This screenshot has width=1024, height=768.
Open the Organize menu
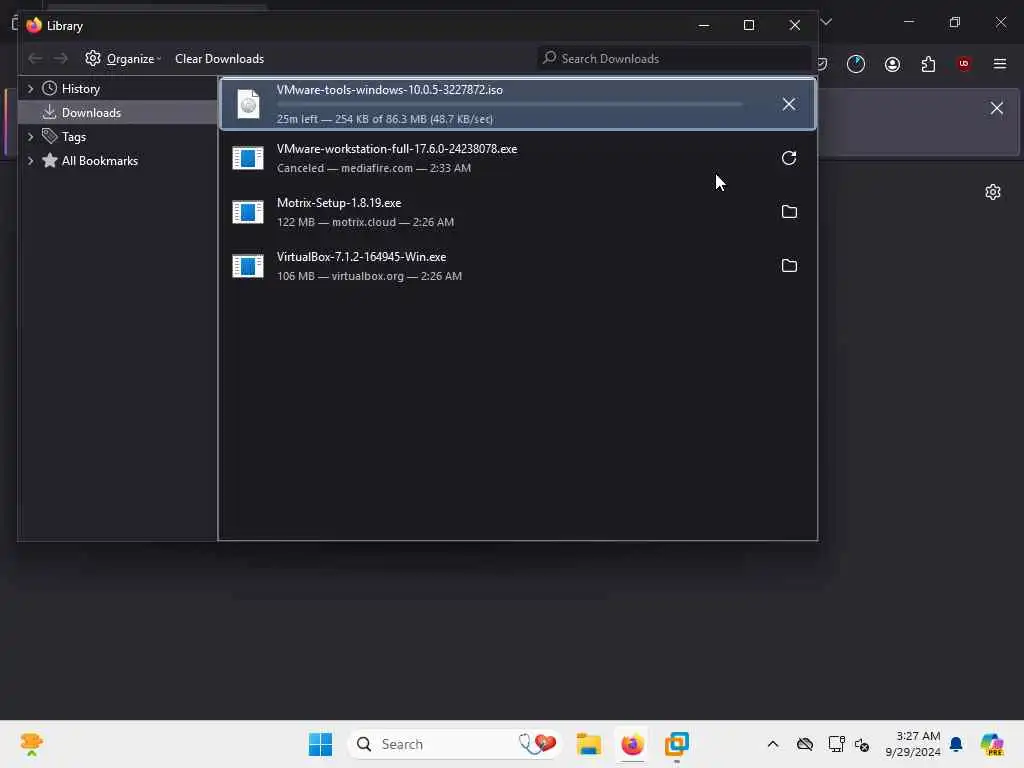tap(123, 59)
